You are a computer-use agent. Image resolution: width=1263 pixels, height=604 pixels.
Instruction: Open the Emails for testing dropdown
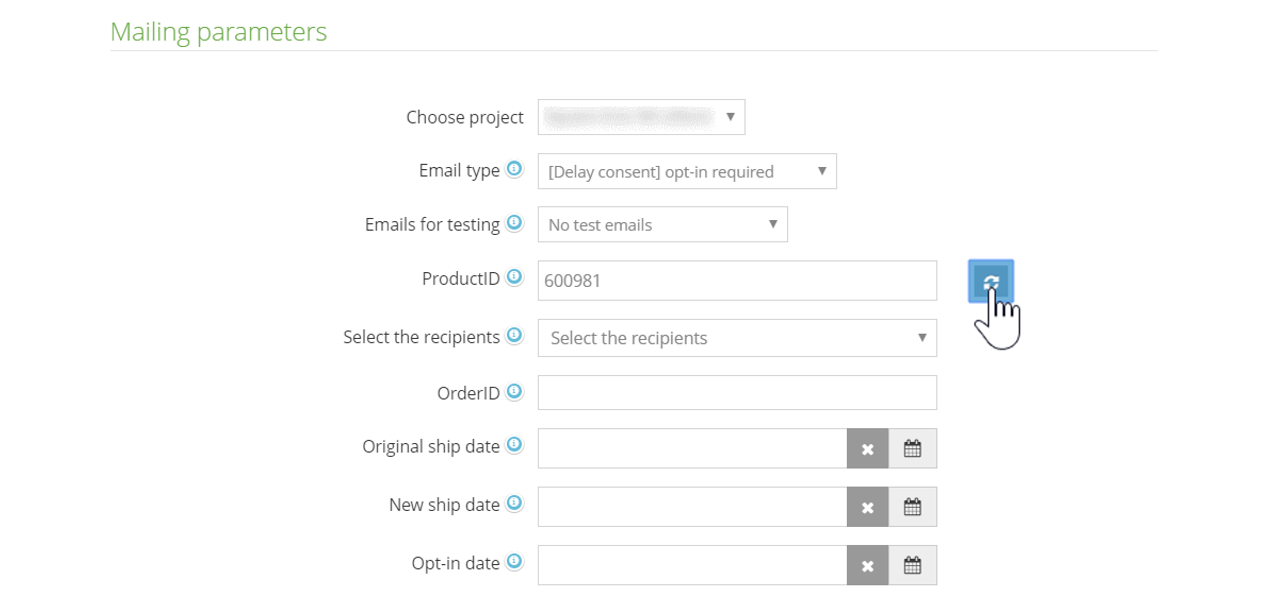coord(662,224)
